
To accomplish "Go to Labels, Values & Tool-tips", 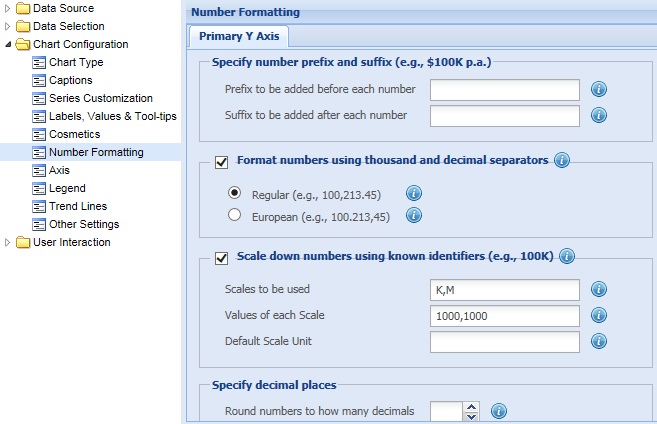I will [x=112, y=116].
